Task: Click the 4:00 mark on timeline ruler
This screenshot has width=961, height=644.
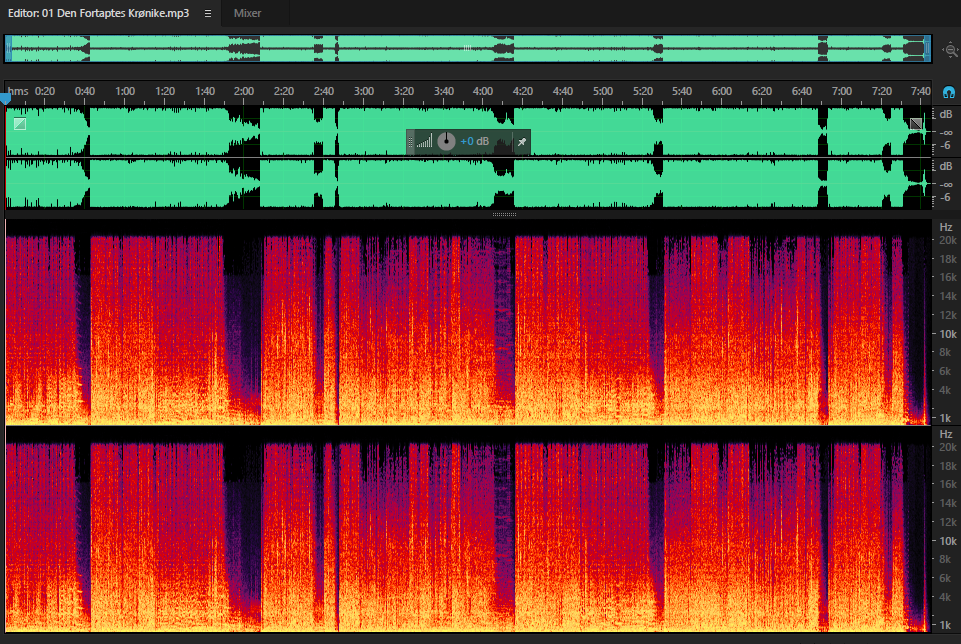Action: 483,91
